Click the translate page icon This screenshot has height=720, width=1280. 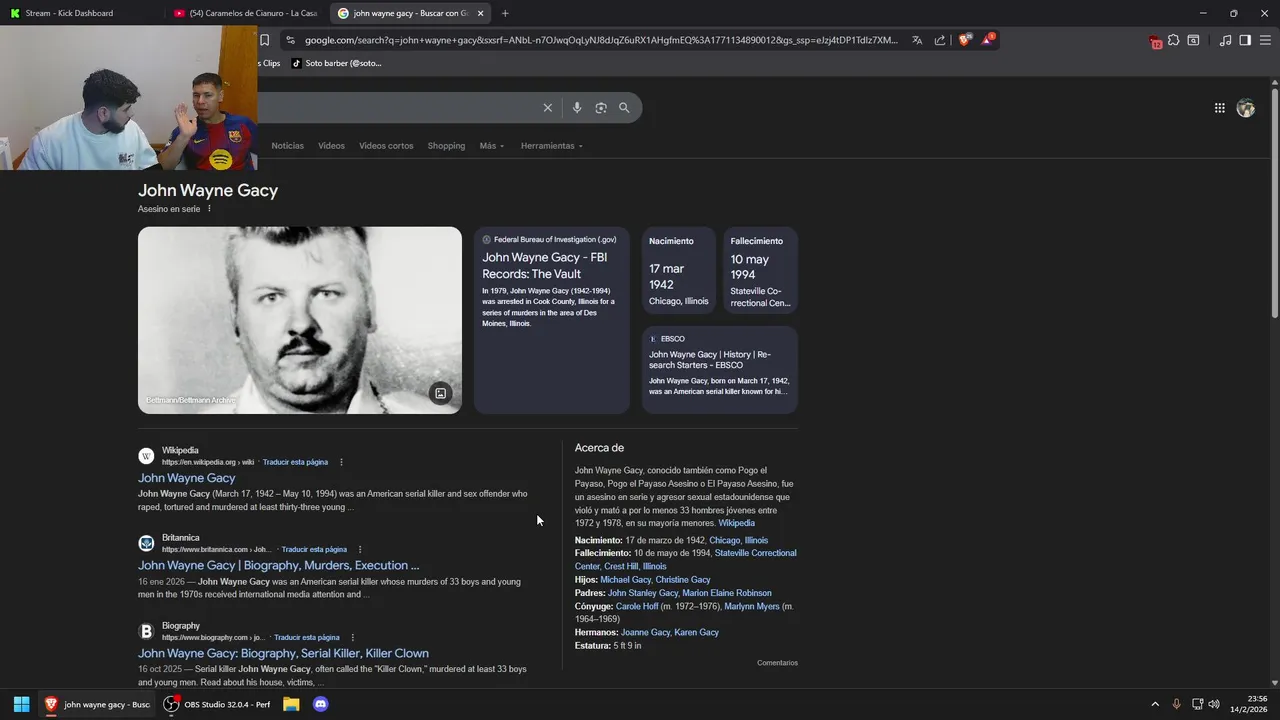click(917, 40)
